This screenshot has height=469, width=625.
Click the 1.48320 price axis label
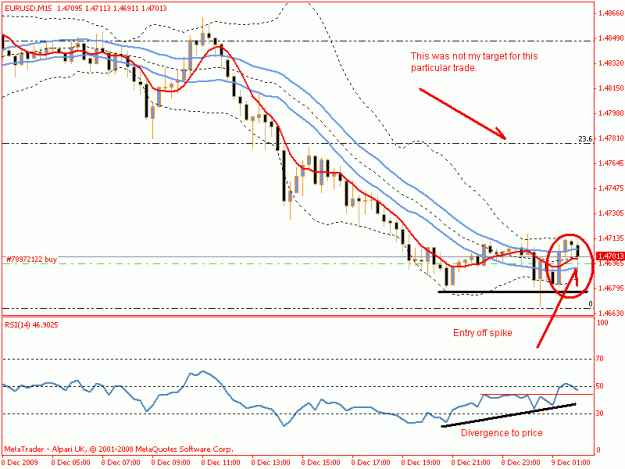(611, 63)
